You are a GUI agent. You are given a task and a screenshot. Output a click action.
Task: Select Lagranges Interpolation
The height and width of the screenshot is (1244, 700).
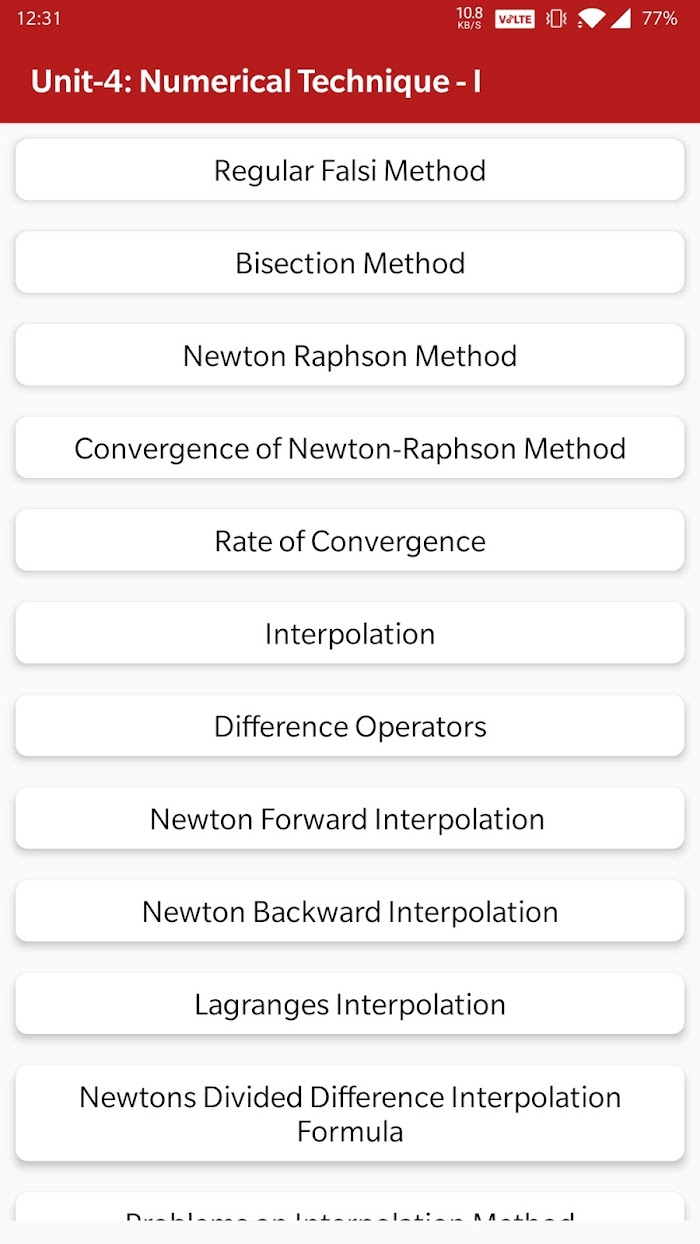(350, 1004)
